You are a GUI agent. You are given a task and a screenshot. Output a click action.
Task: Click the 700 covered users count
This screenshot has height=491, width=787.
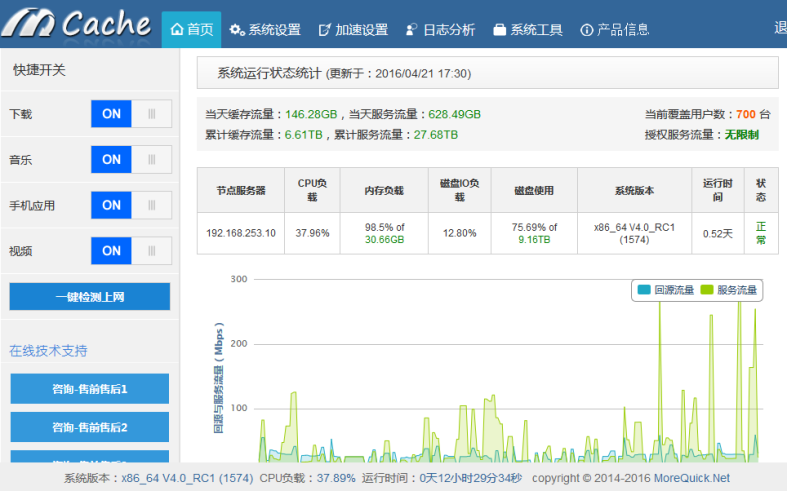pyautogui.click(x=746, y=114)
